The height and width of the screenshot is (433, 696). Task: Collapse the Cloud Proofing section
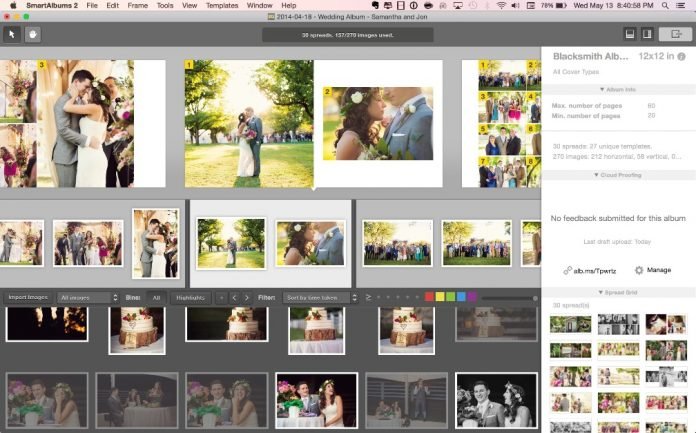617,175
